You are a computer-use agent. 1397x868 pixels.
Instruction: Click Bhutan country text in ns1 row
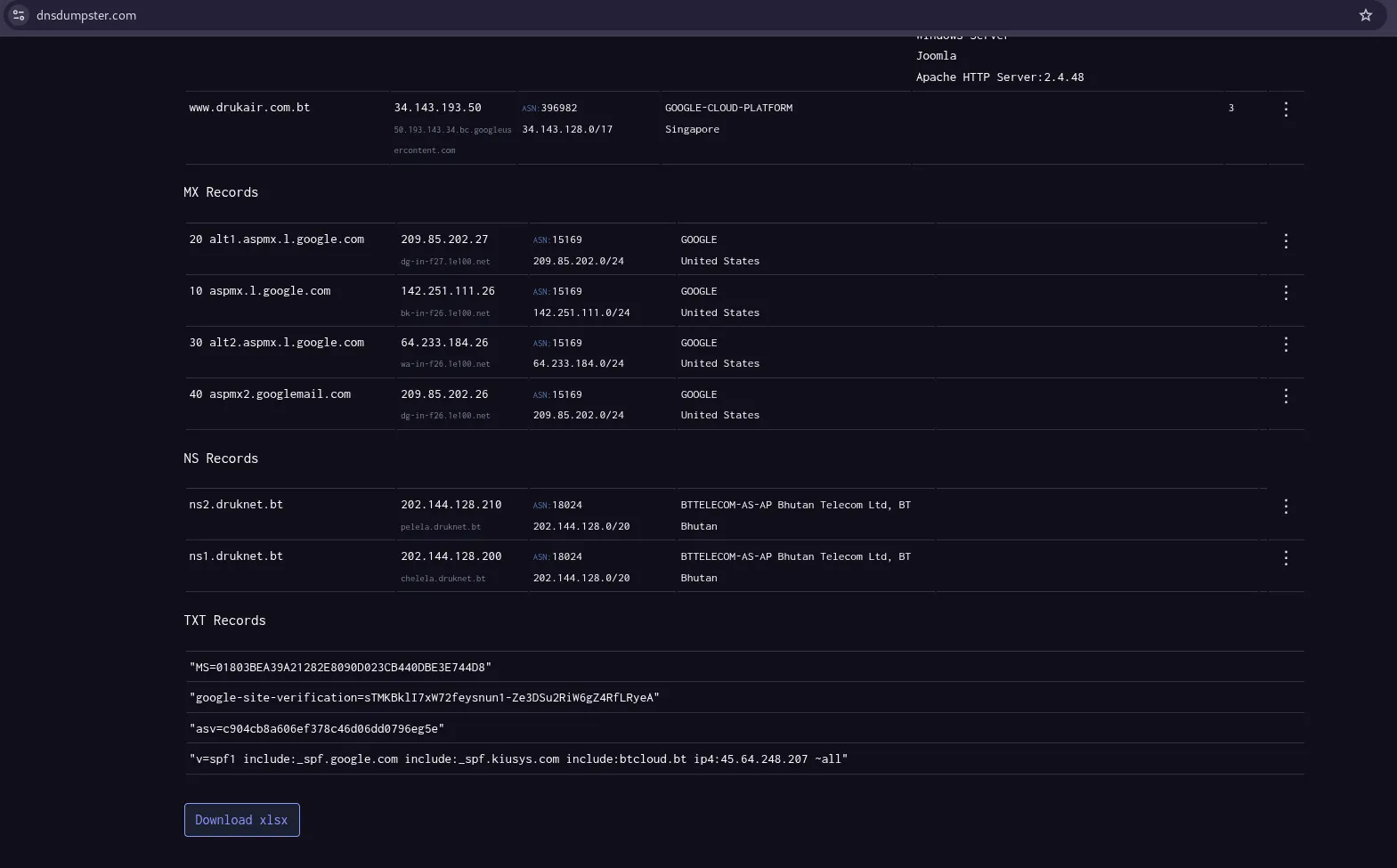[x=699, y=578]
